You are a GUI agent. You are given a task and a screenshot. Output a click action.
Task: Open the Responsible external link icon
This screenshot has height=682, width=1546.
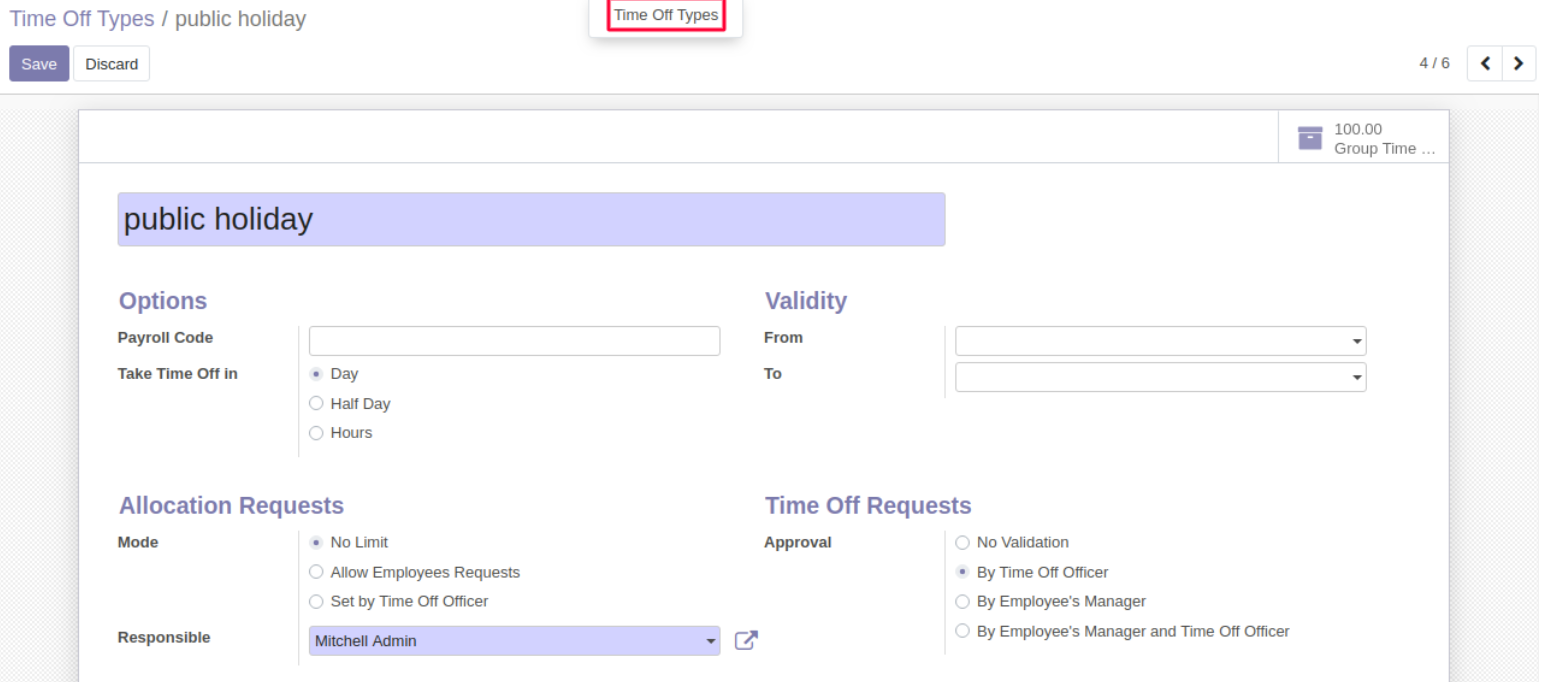[746, 641]
